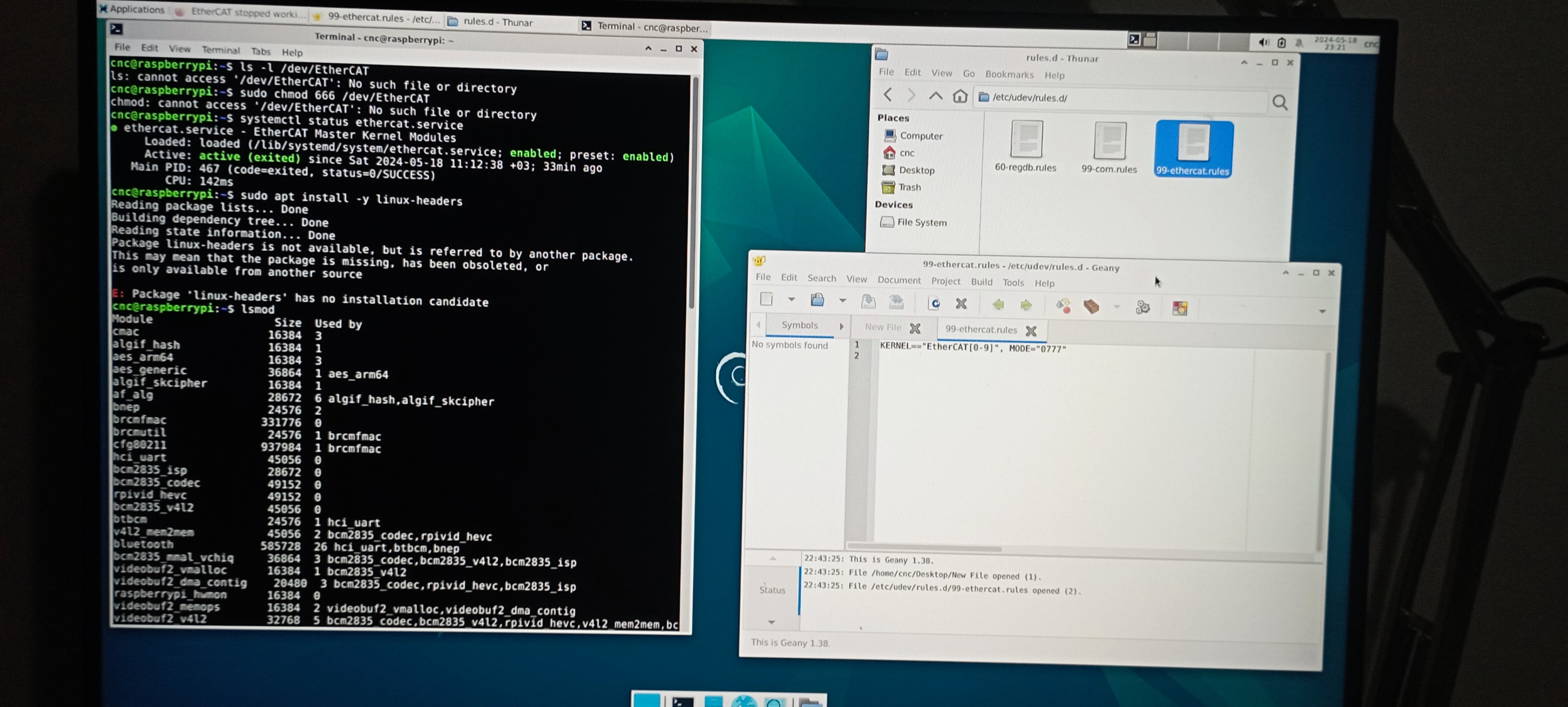Open Geany's Search menu
The height and width of the screenshot is (707, 1568).
point(822,278)
